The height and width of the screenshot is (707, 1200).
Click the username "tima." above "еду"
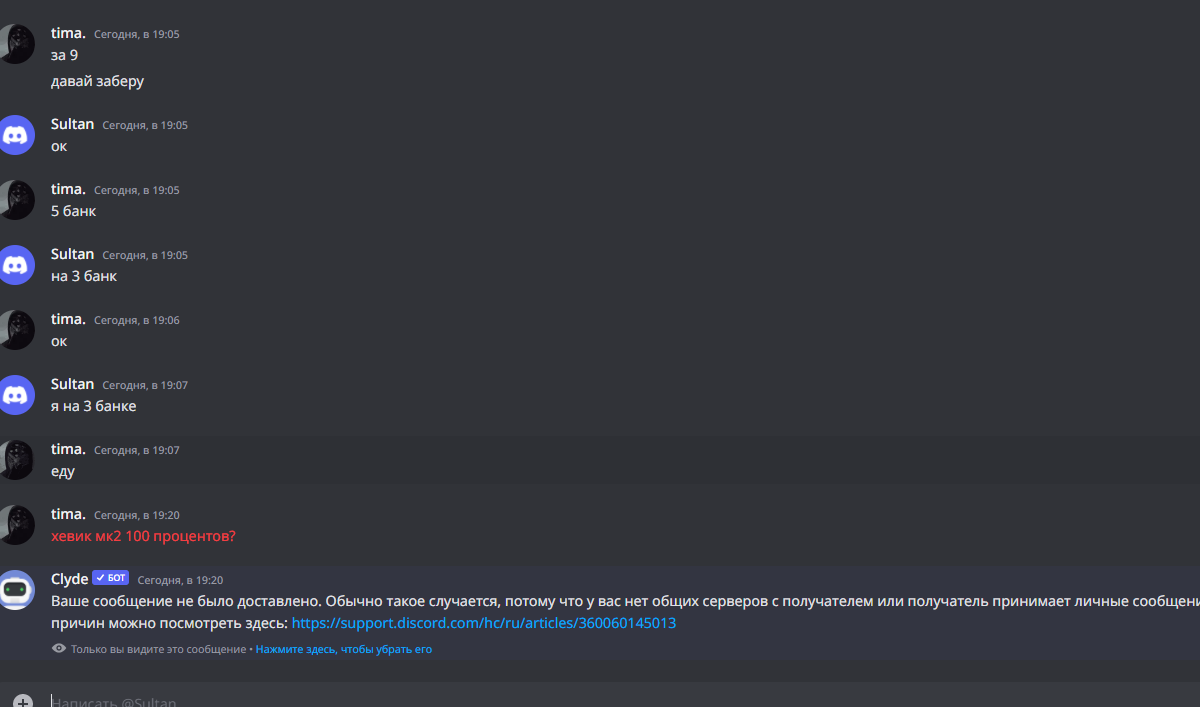click(x=68, y=449)
